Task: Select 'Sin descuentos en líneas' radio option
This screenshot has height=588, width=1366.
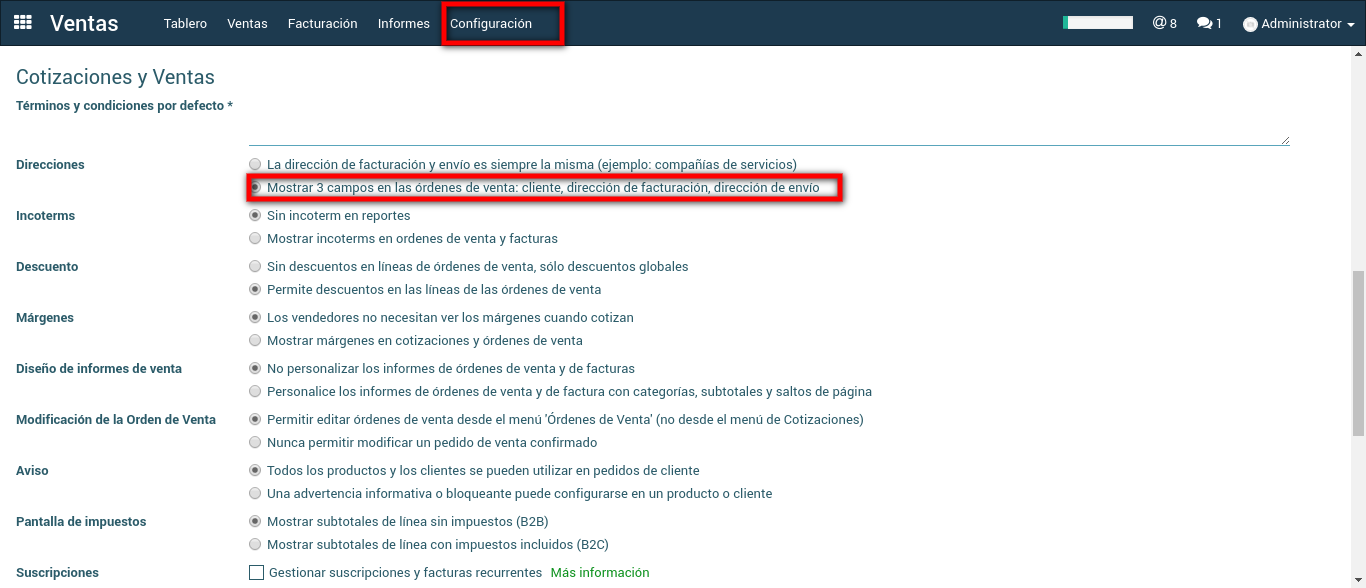Action: point(256,267)
